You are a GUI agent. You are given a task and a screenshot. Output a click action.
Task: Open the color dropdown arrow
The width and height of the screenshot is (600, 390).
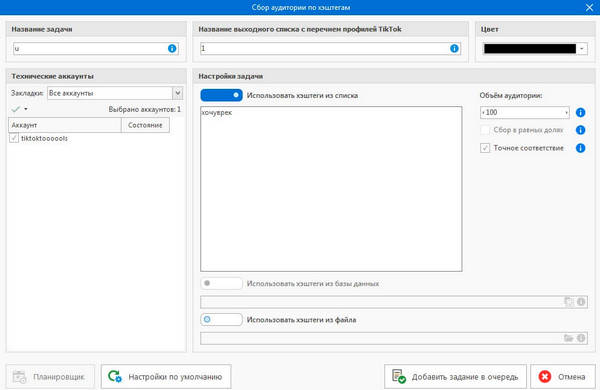pyautogui.click(x=582, y=49)
